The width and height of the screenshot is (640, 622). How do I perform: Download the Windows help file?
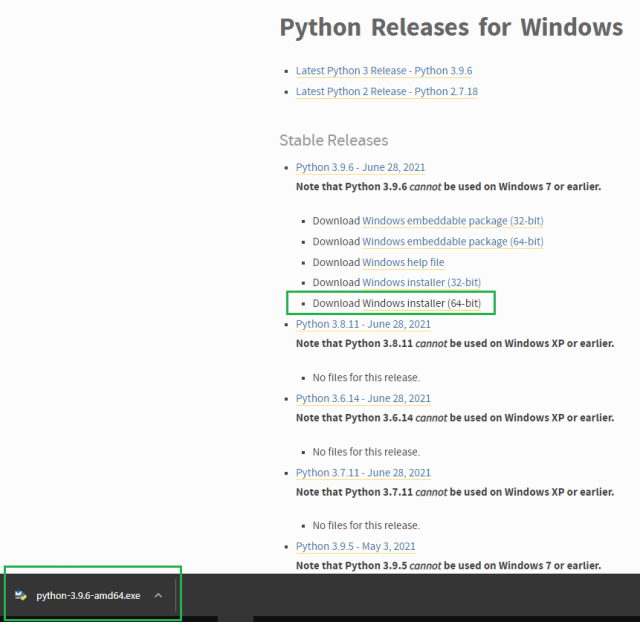click(x=403, y=262)
